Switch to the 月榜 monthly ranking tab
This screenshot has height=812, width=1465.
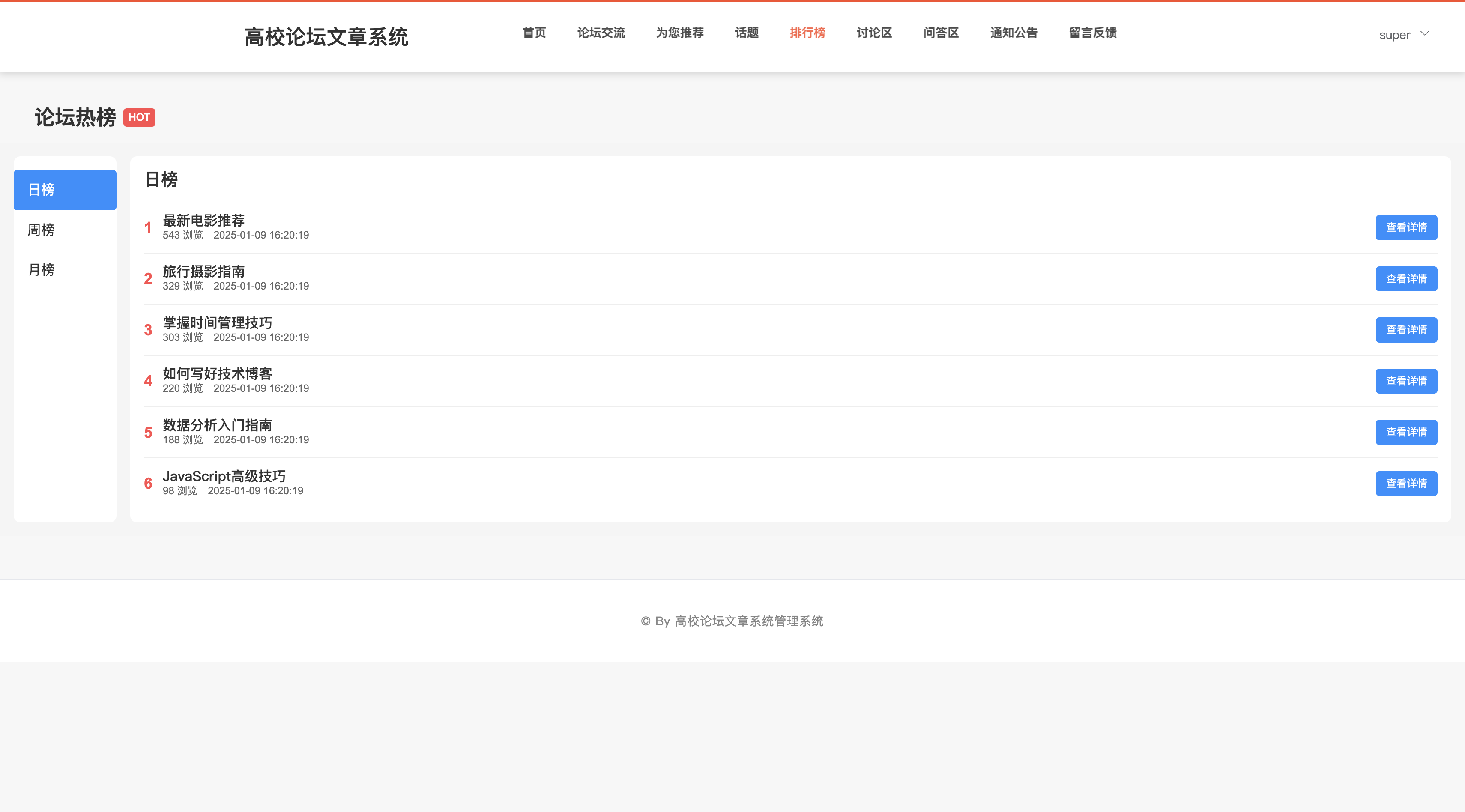(41, 269)
